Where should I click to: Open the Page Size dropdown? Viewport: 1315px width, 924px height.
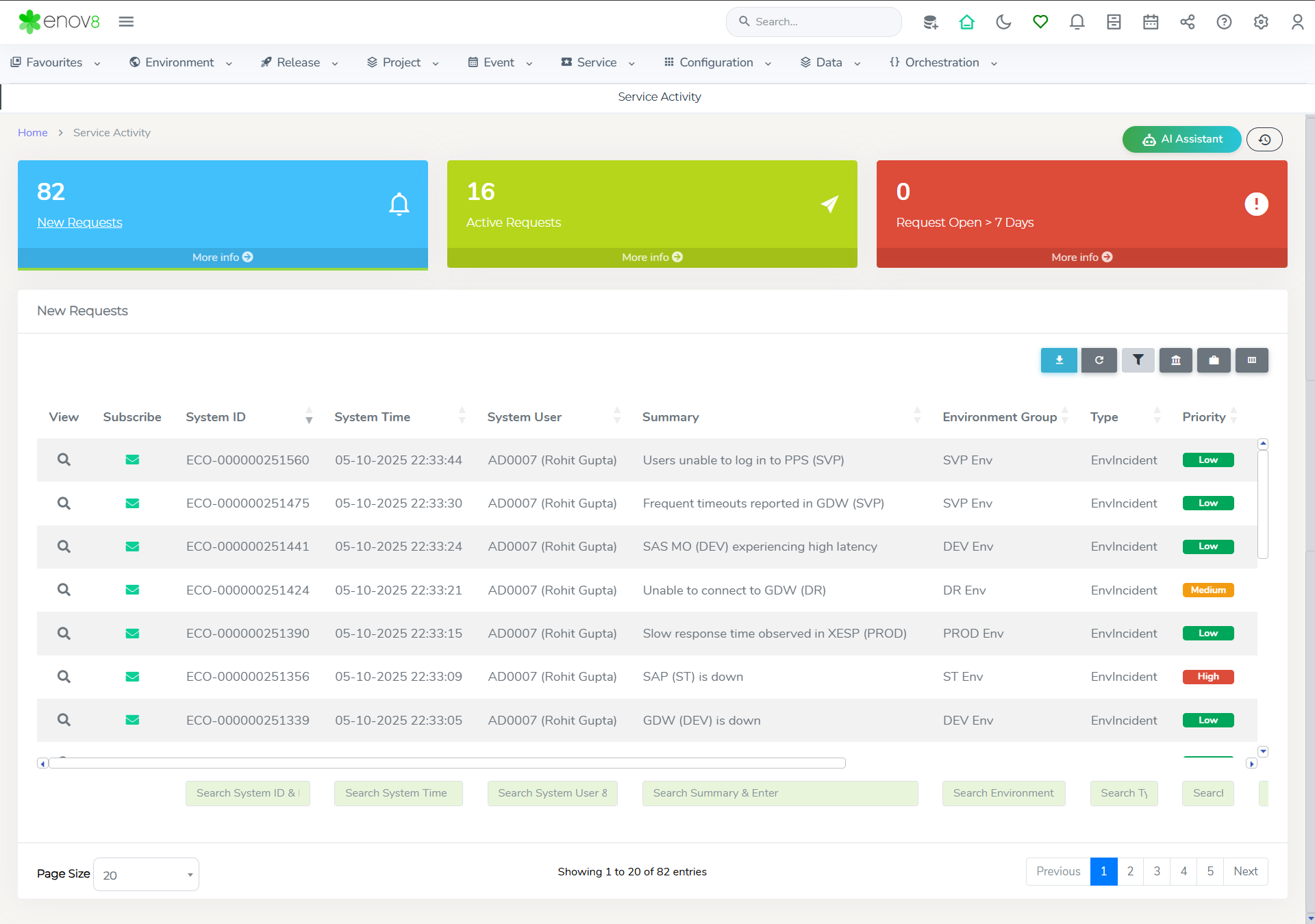(146, 875)
